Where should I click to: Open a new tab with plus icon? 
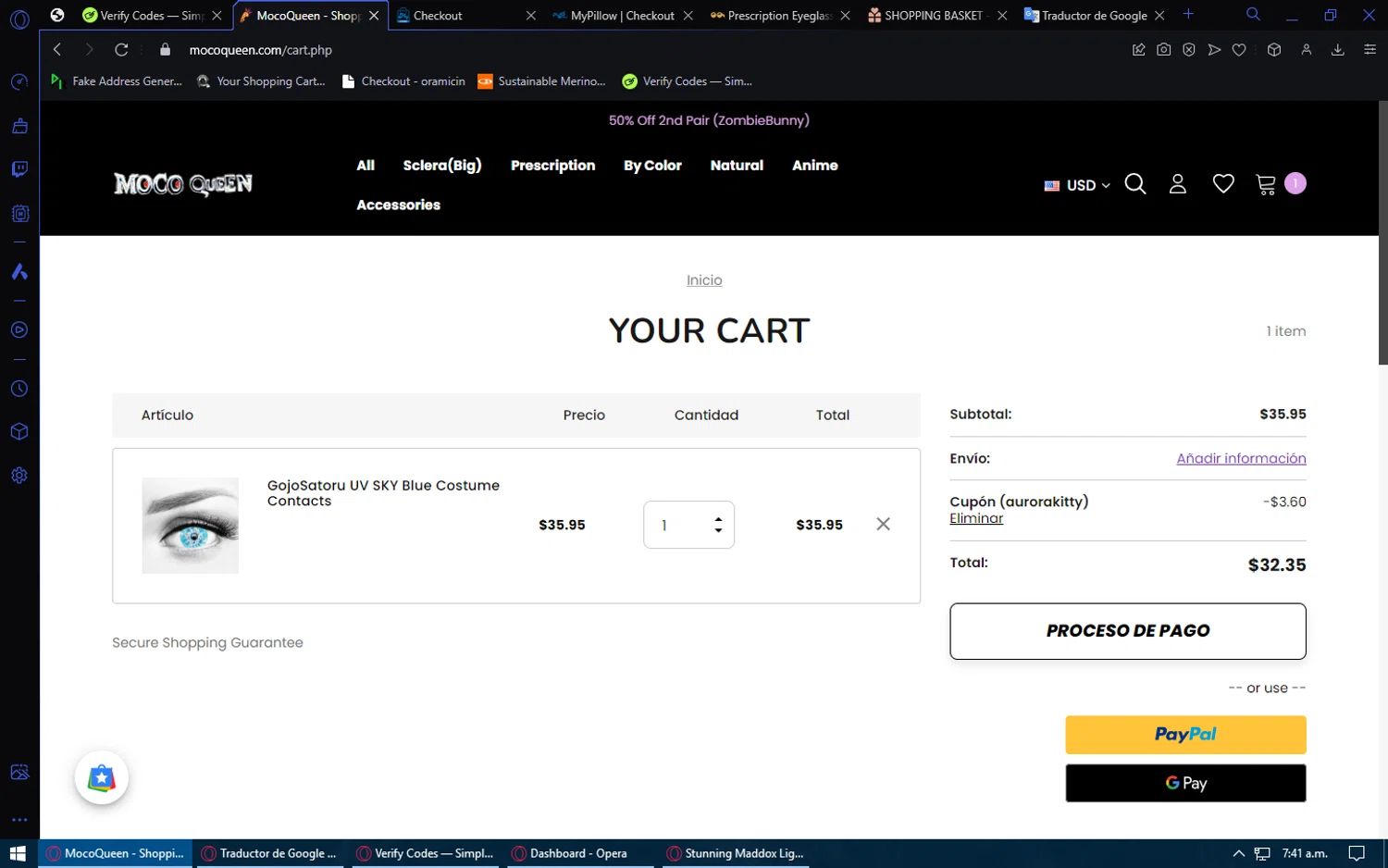1189,14
